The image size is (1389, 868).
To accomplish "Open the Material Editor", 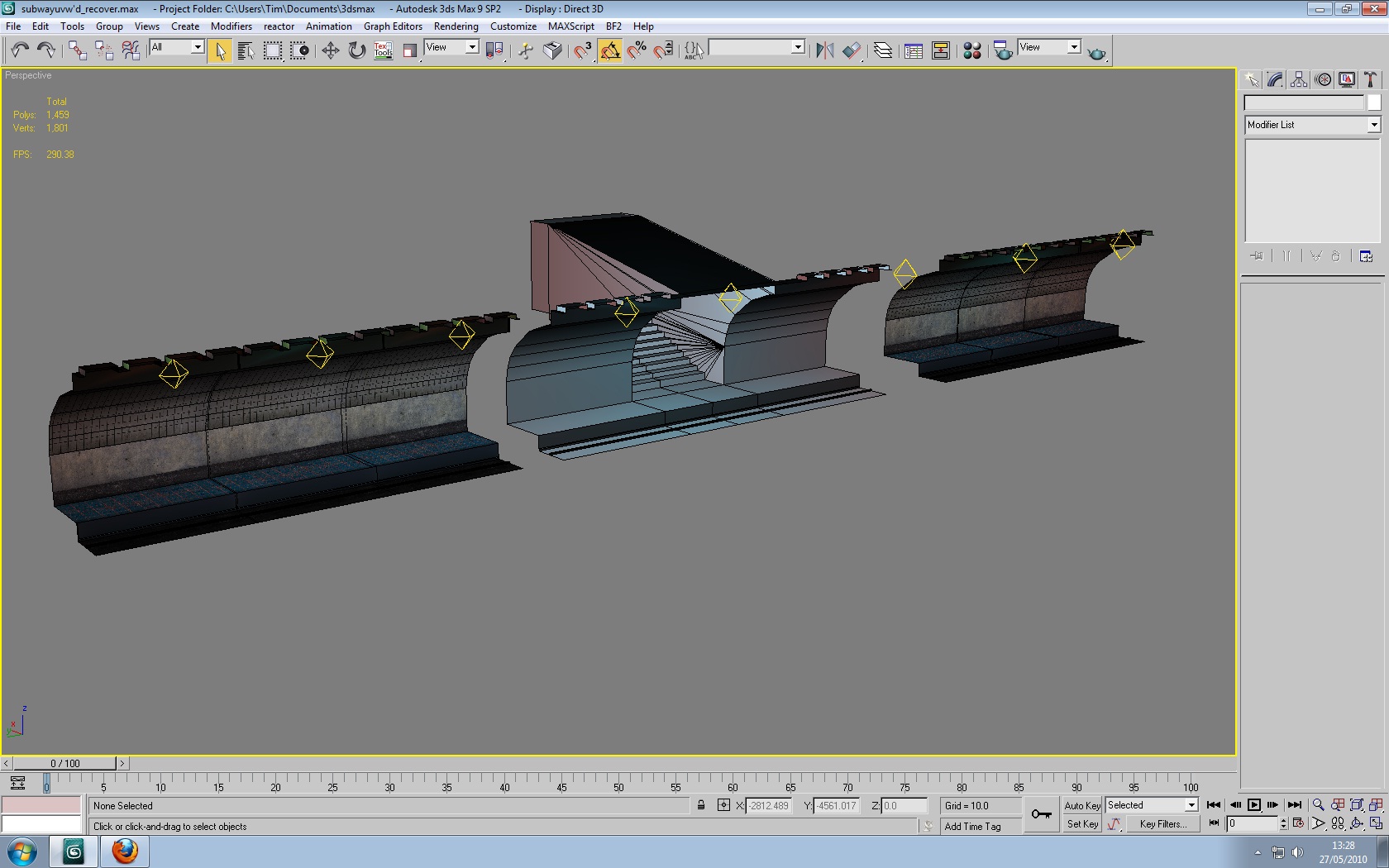I will (972, 51).
